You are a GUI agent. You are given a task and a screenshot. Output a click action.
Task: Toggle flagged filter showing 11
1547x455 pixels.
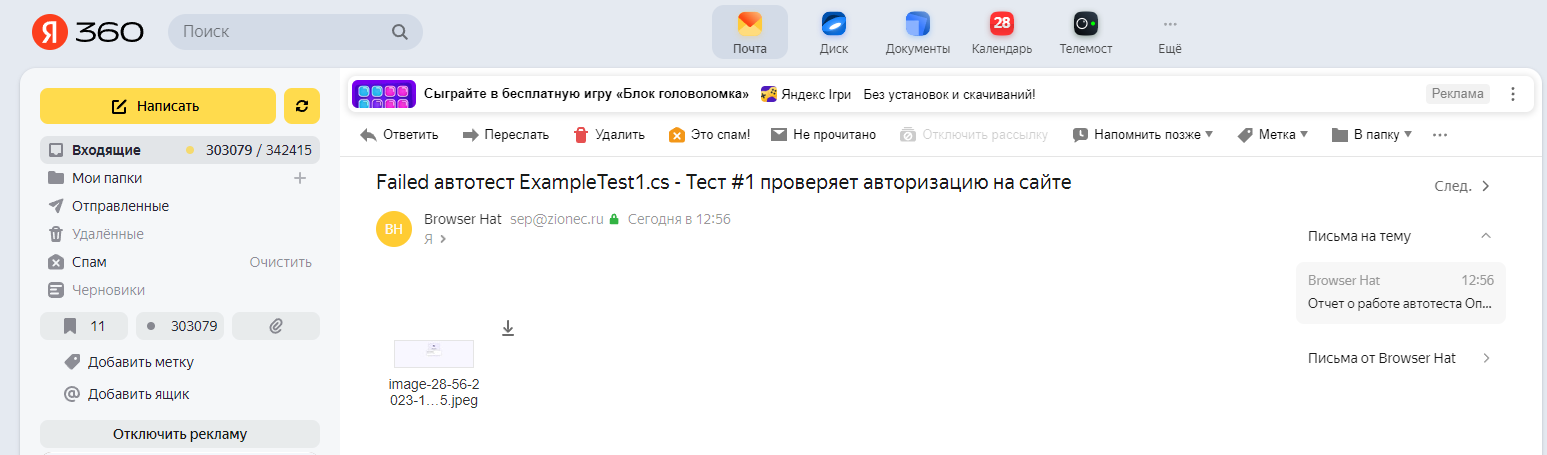[84, 326]
